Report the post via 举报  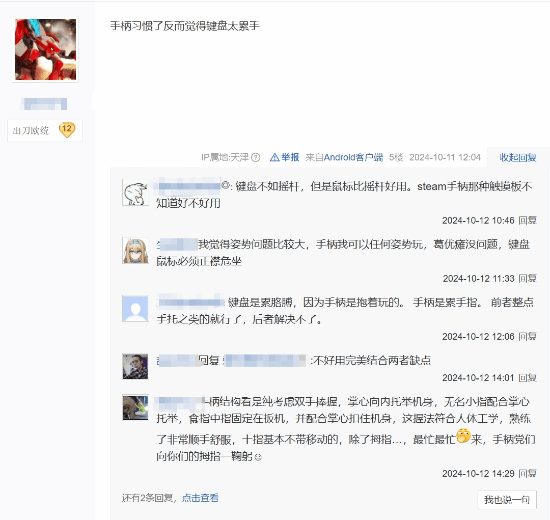(x=284, y=157)
